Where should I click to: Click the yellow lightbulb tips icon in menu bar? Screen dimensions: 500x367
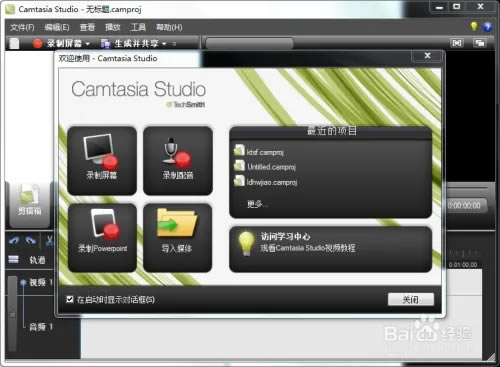tap(474, 26)
